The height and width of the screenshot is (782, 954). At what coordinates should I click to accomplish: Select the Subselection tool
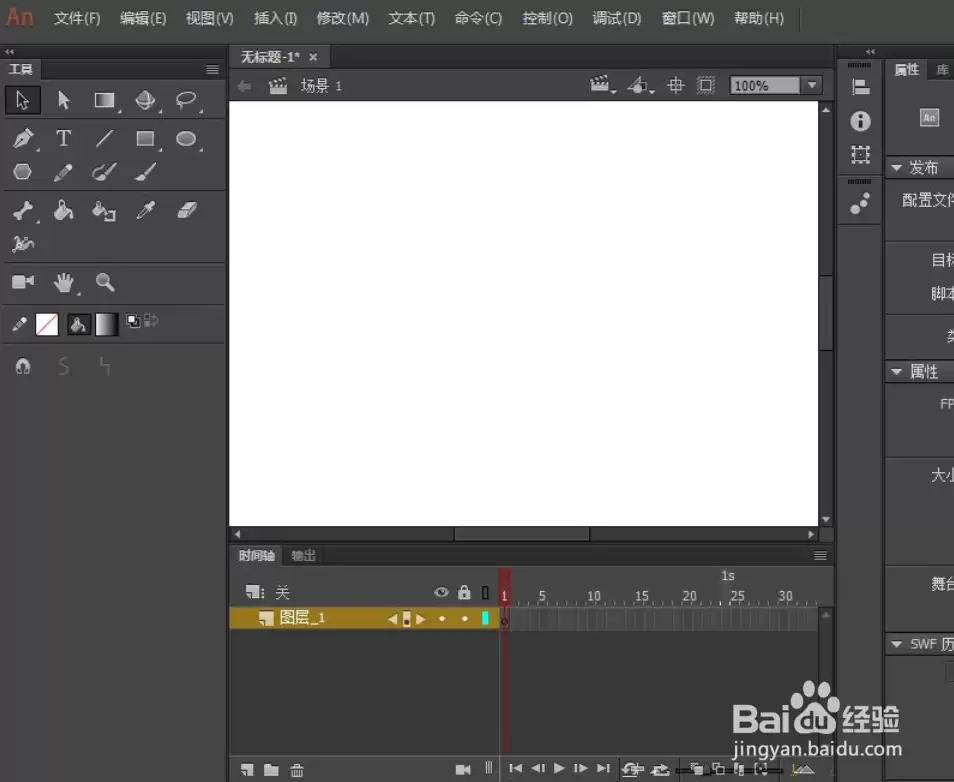pyautogui.click(x=63, y=100)
